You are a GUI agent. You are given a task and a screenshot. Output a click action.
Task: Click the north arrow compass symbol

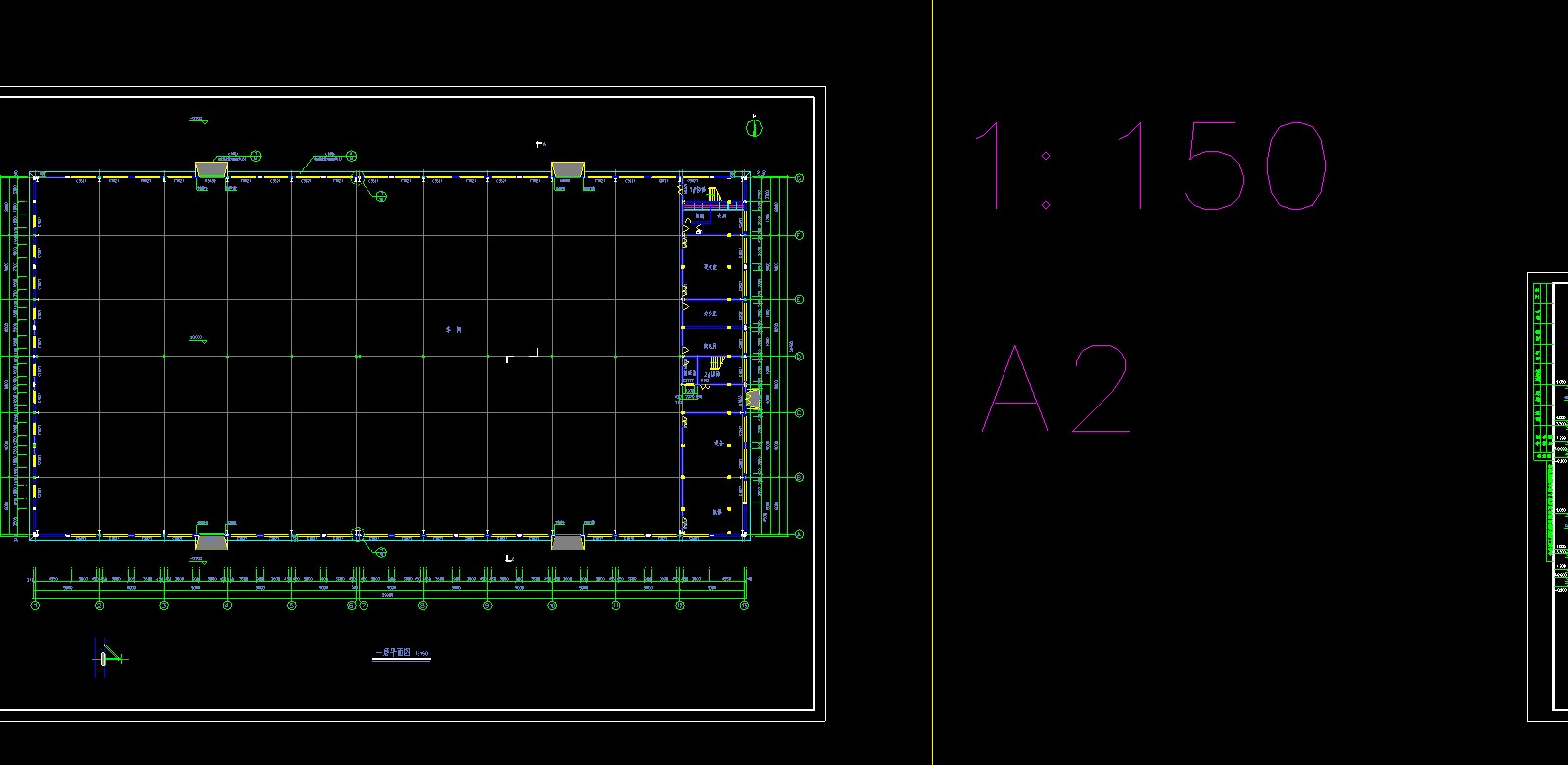[x=754, y=127]
